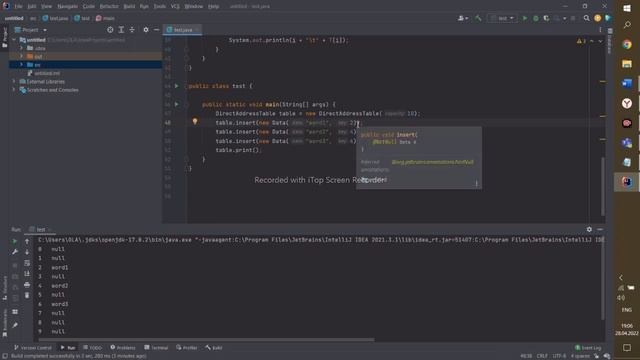Open Profiler tool window
This screenshot has width=640, height=360.
click(x=187, y=348)
